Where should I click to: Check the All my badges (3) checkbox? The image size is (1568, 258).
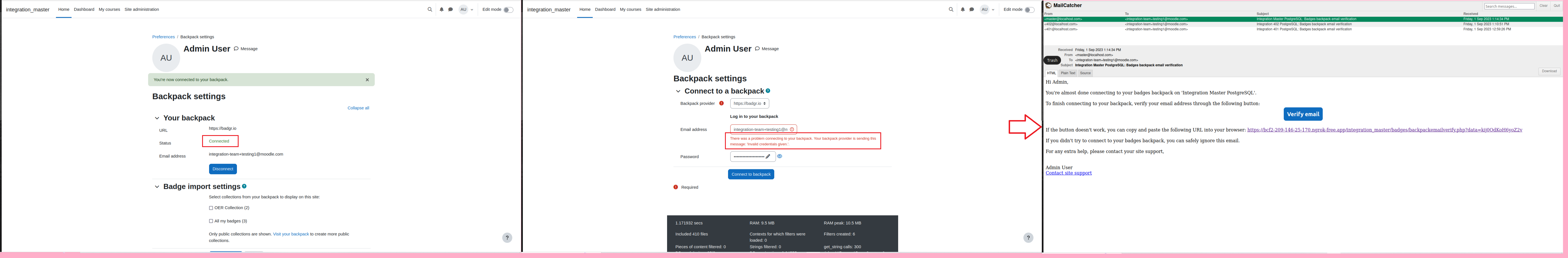tap(211, 221)
